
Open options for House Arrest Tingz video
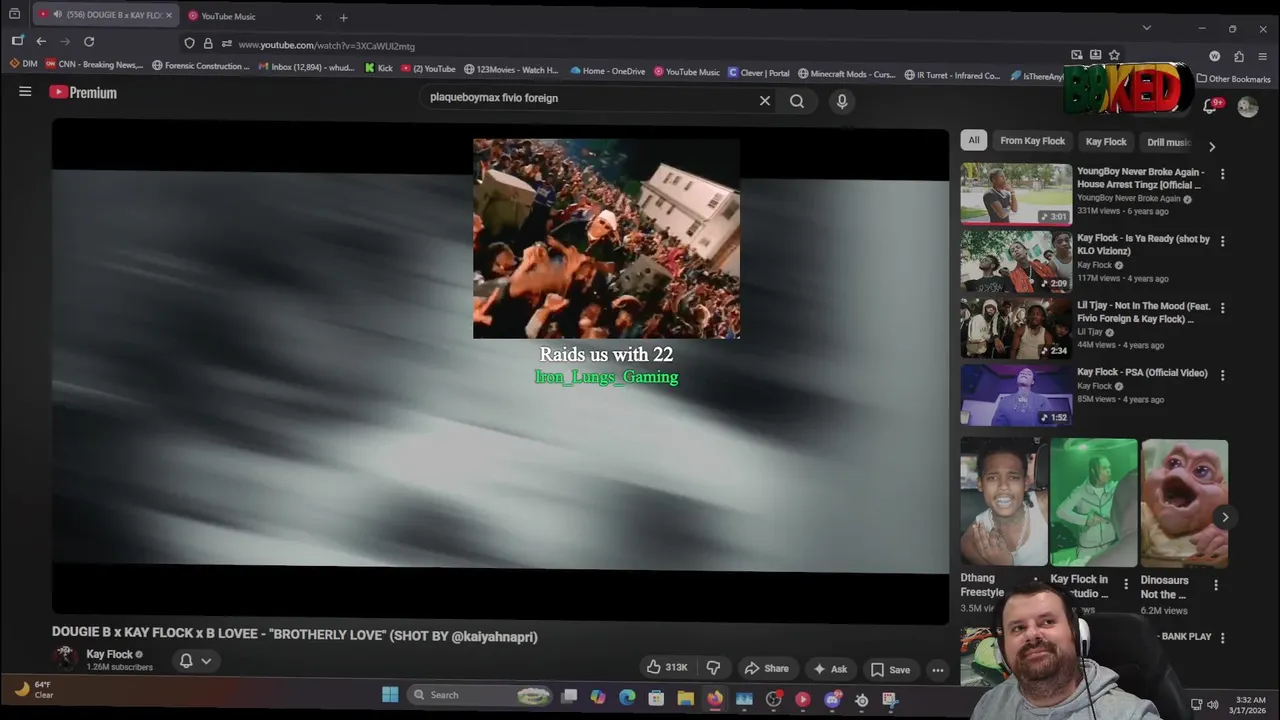click(1222, 174)
